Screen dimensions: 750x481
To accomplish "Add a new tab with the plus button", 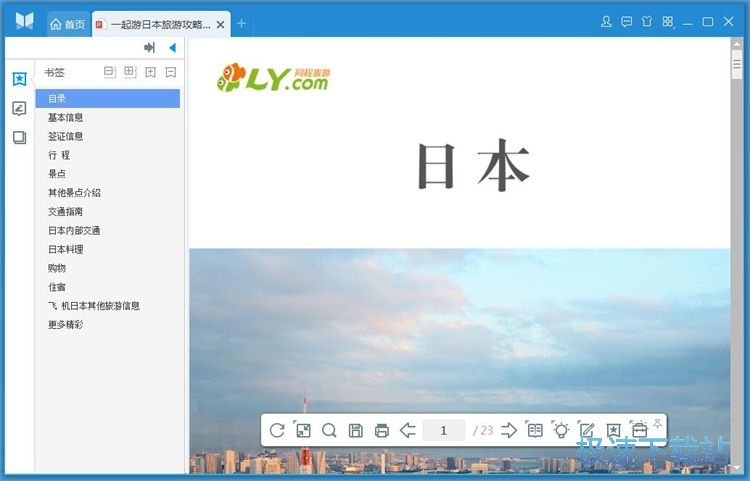I will click(241, 23).
